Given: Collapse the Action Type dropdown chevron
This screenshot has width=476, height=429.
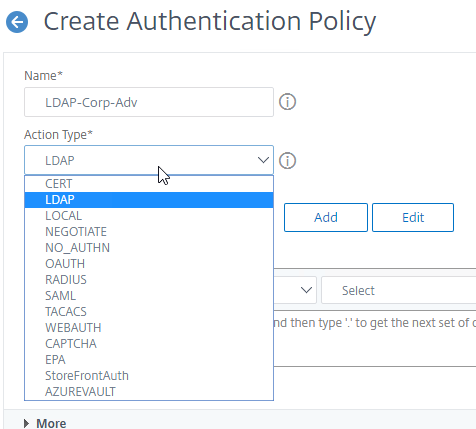Looking at the screenshot, I should coord(263,160).
